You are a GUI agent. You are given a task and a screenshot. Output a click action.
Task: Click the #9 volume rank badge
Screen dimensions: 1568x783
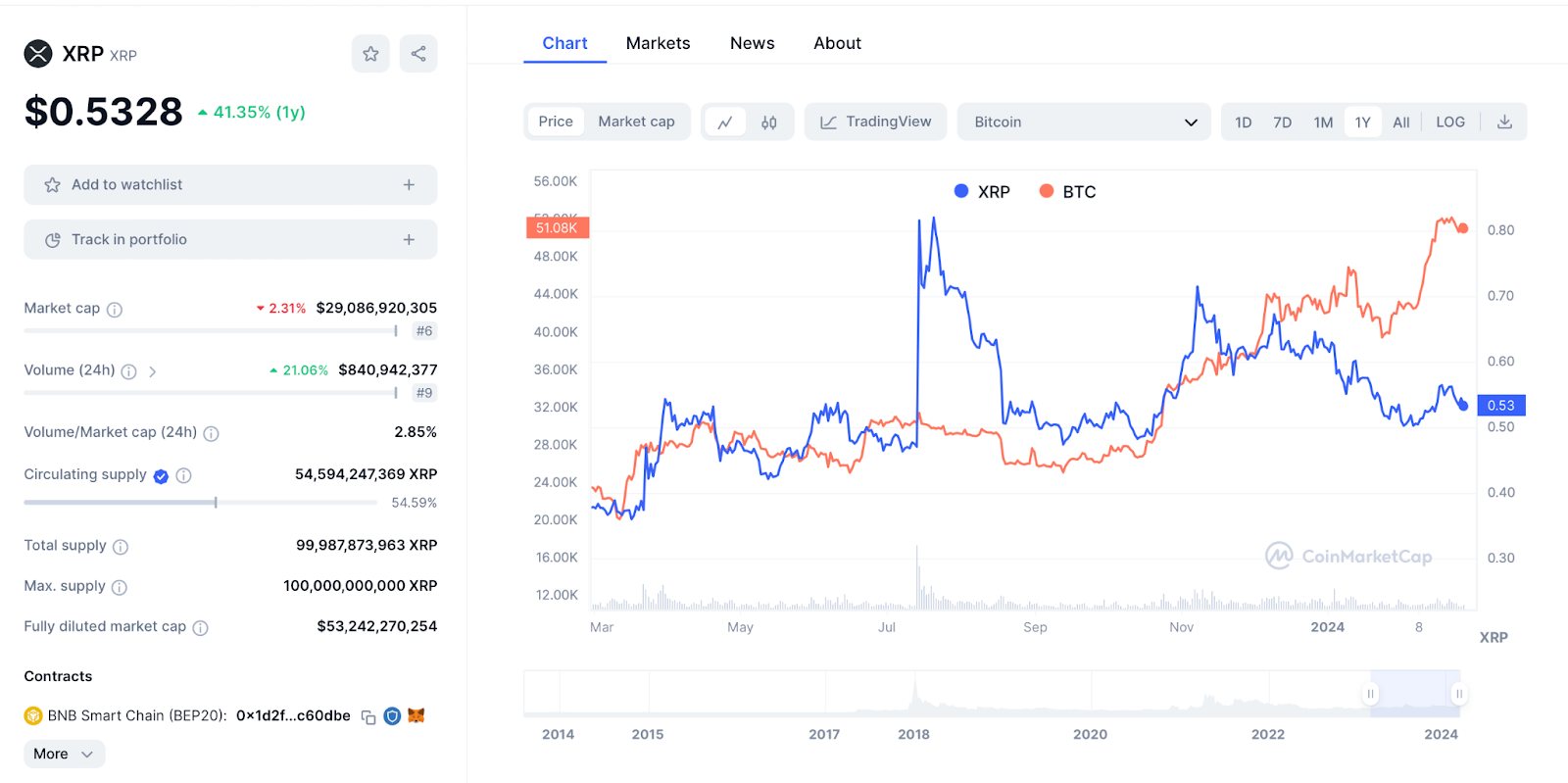(424, 393)
